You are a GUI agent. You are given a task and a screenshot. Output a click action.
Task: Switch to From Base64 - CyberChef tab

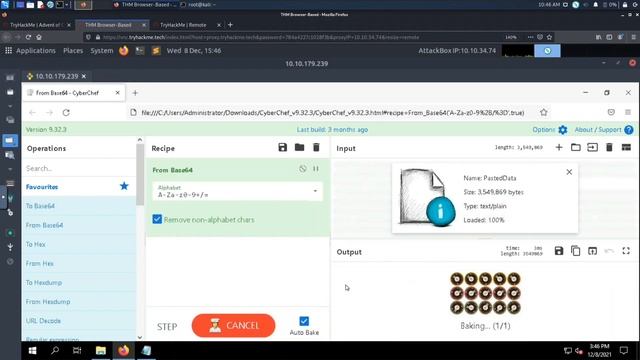tap(73, 93)
